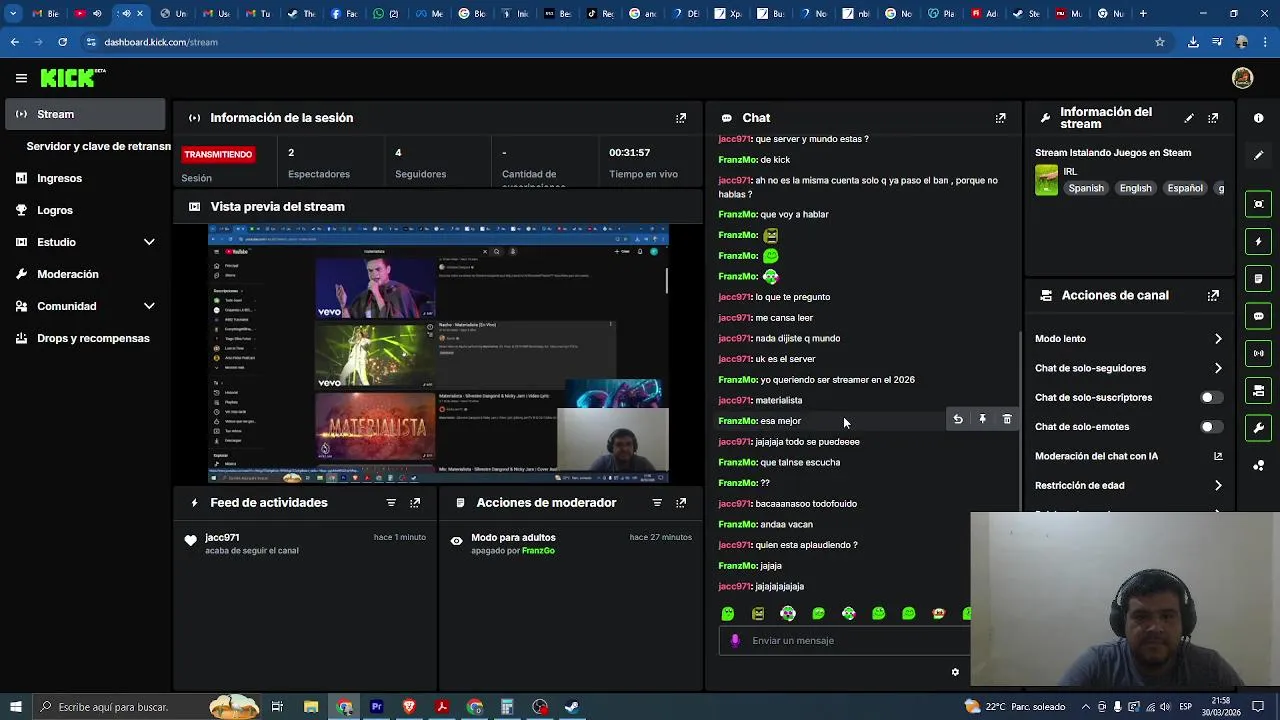The image size is (1280, 720).
Task: Toggle the broadcast signal widget in right sidebar
Action: tap(1259, 353)
